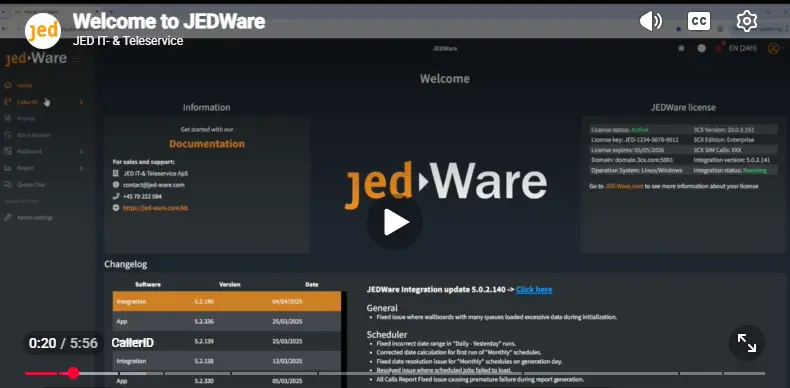The image size is (790, 388).
Task: Click the Queue Chat bubble icon in sidebar
Action: pyautogui.click(x=8, y=184)
